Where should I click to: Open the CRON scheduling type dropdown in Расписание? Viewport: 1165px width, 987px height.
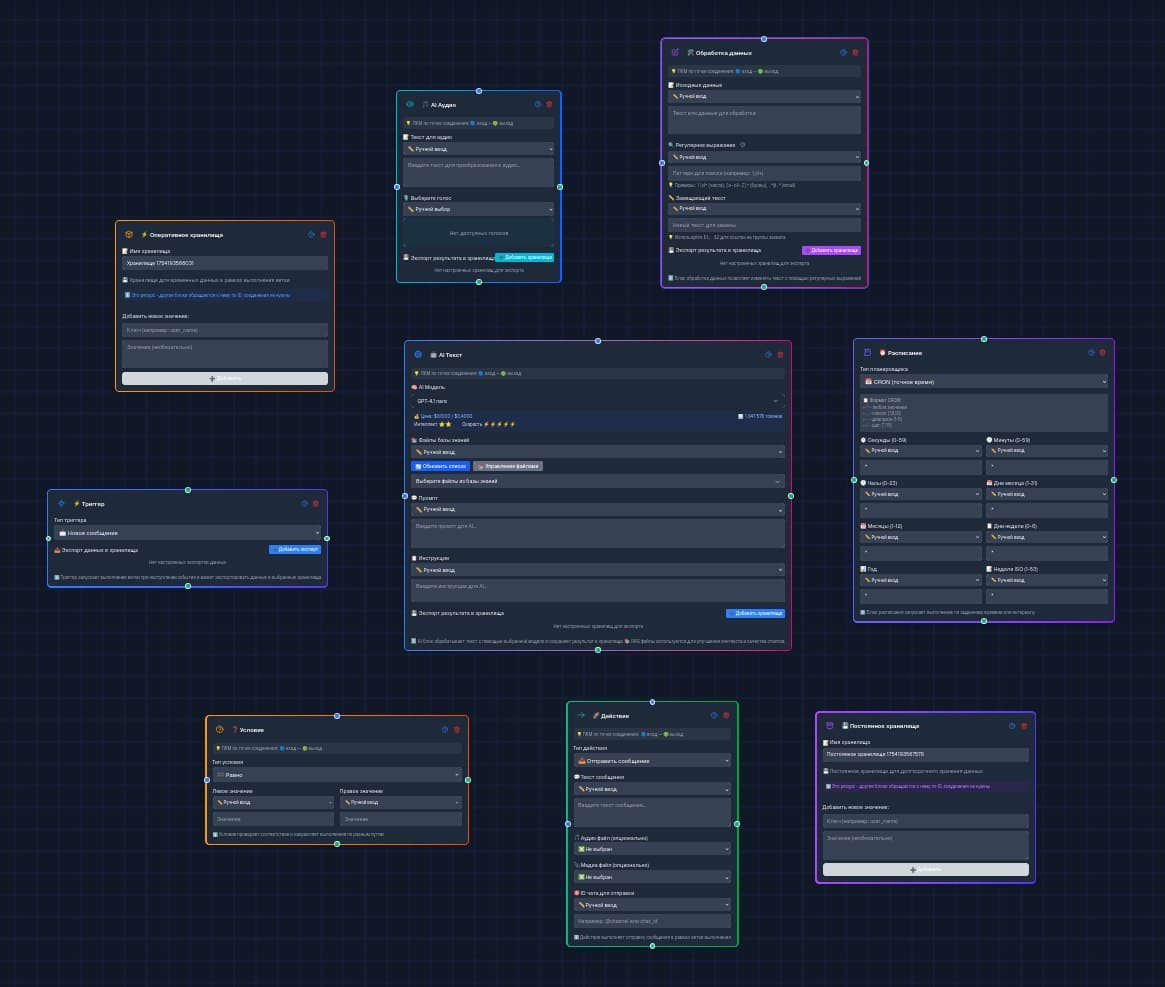(983, 381)
